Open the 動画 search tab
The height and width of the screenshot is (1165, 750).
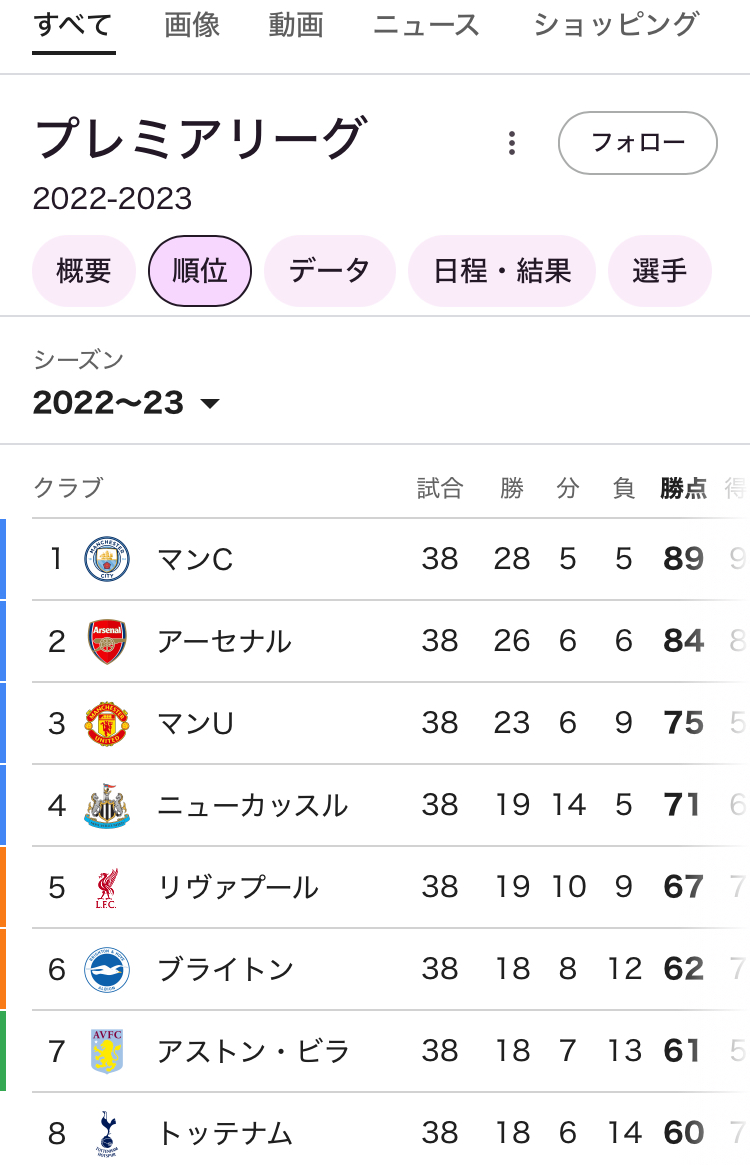click(x=296, y=25)
